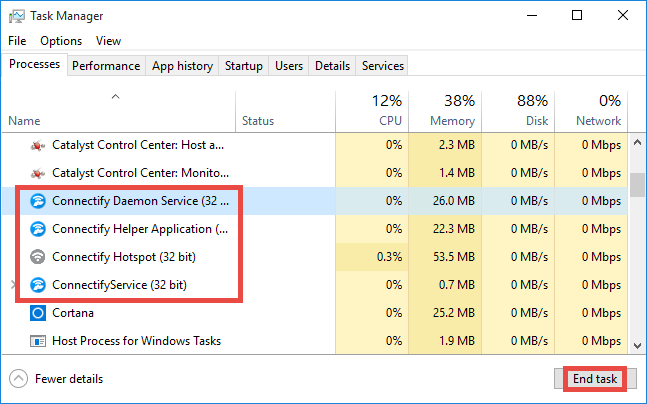The height and width of the screenshot is (404, 647).
Task: Open the View menu
Action: 109,41
